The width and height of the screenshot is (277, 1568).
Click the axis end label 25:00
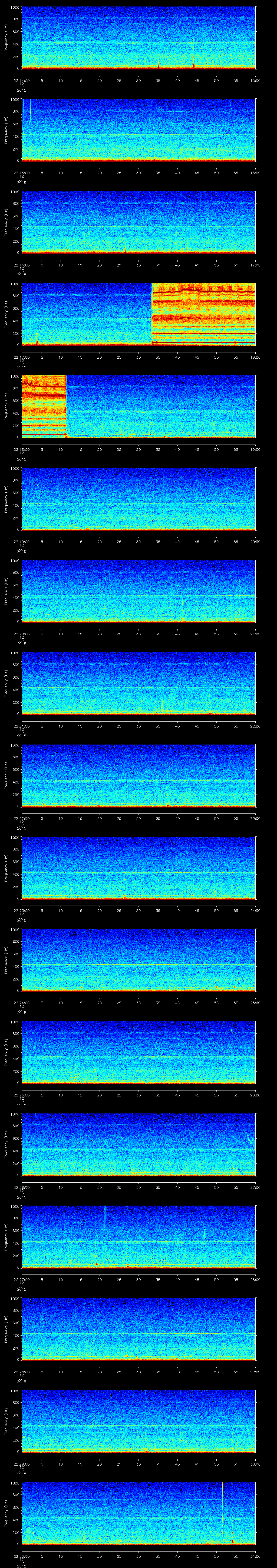coord(255,1003)
